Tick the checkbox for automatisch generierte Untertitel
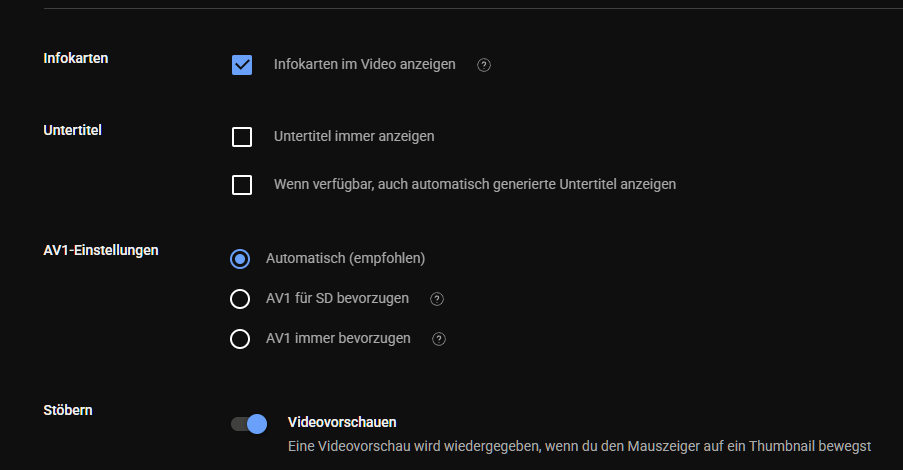 241,185
